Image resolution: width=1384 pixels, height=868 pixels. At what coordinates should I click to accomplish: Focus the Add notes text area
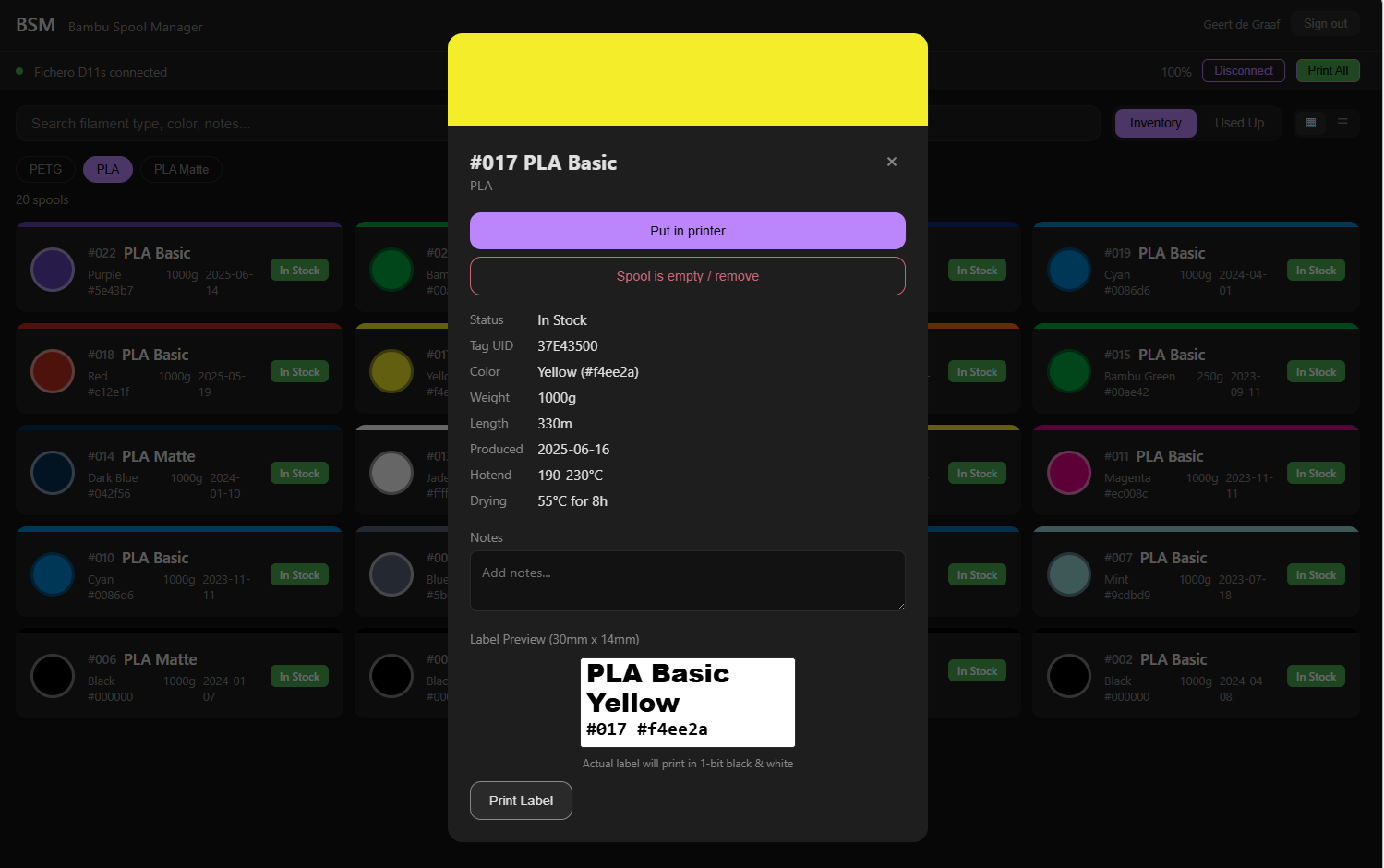[688, 581]
